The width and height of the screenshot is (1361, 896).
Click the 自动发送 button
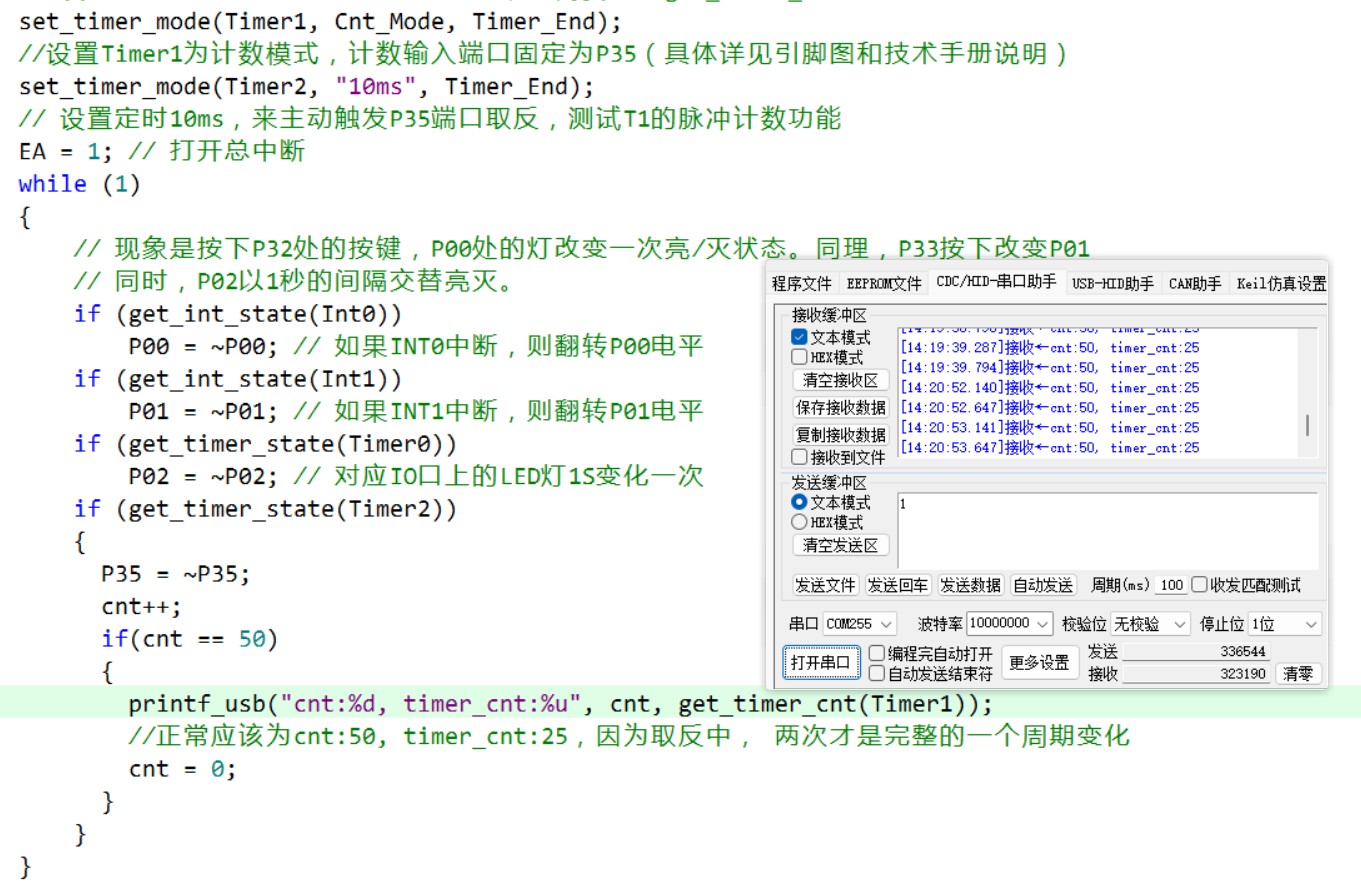click(1043, 585)
